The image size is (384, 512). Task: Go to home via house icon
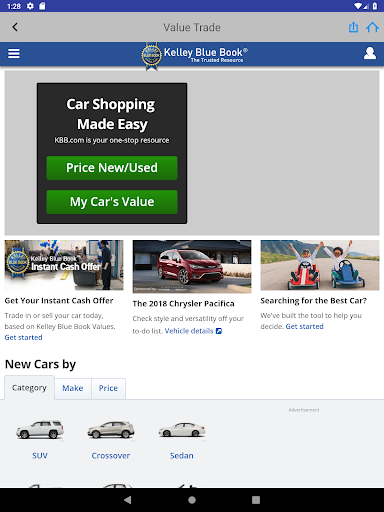pos(372,27)
